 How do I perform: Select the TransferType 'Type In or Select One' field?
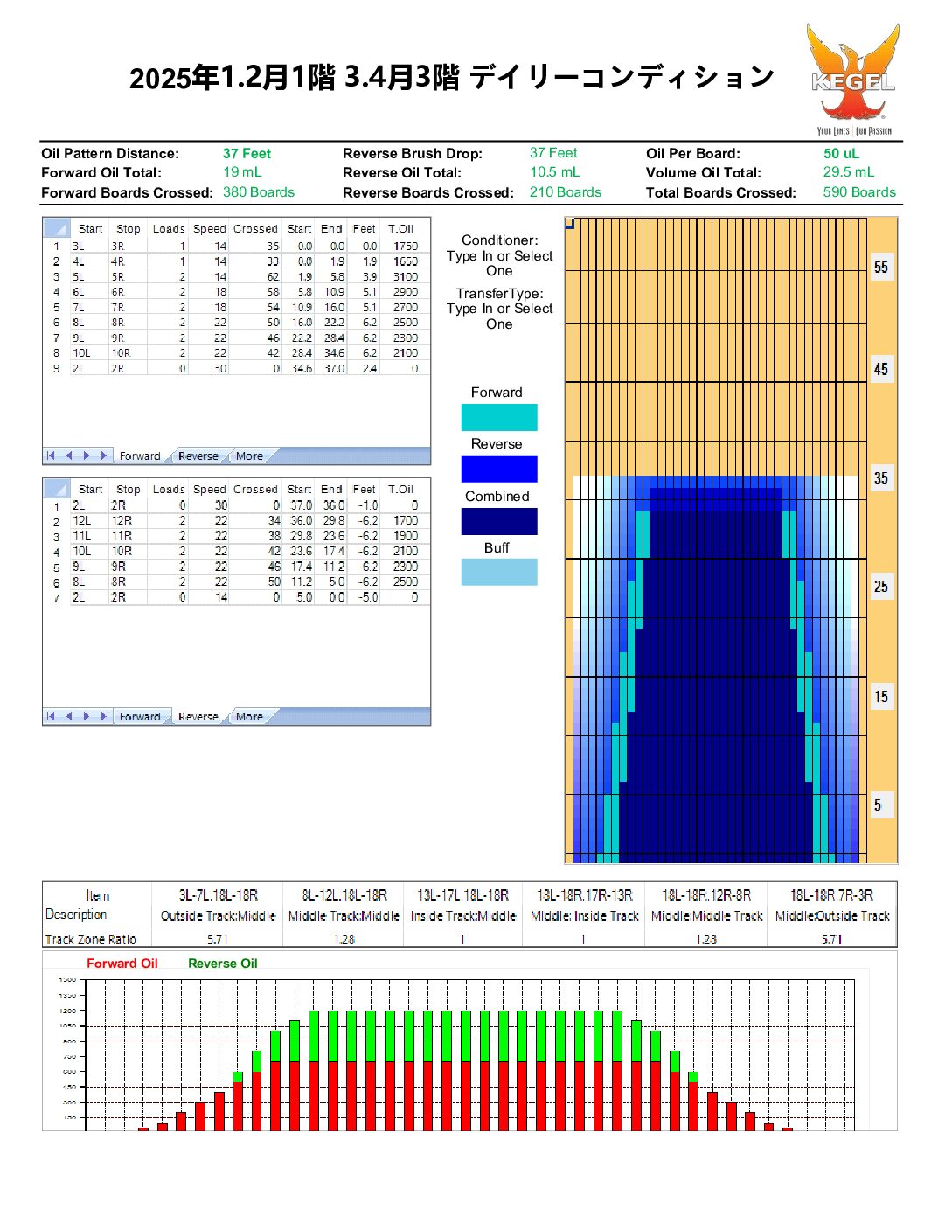(x=499, y=316)
